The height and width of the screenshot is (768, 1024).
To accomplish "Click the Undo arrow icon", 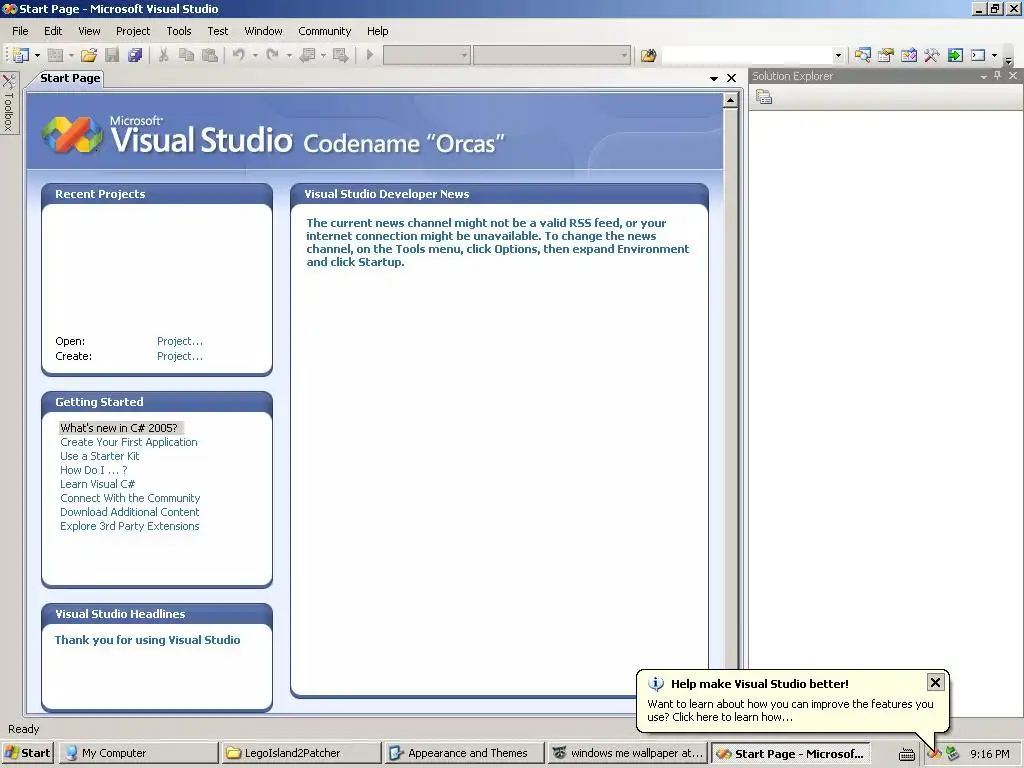I will [239, 55].
